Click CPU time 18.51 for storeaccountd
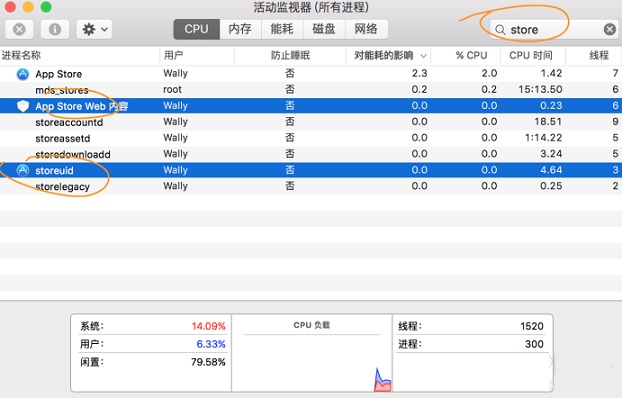Image resolution: width=622 pixels, height=398 pixels. pyautogui.click(x=548, y=121)
